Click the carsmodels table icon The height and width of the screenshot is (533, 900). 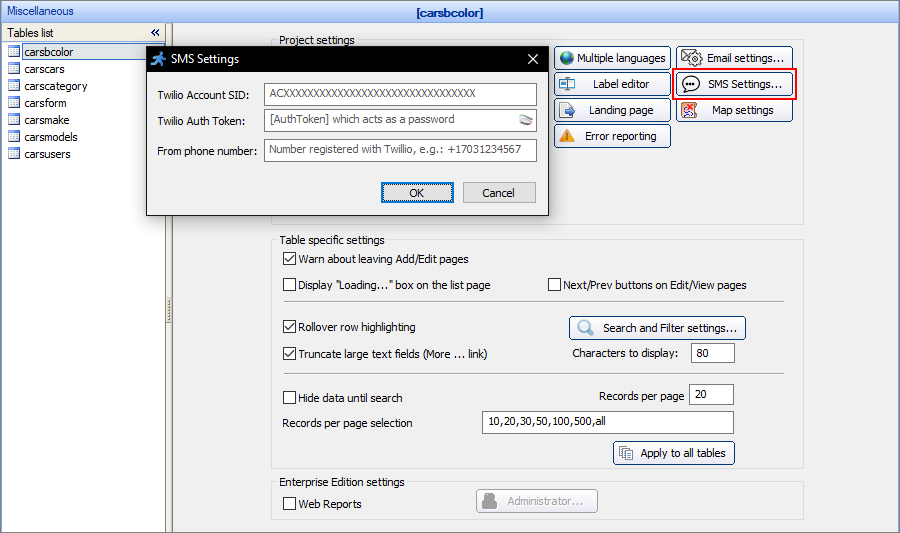(x=14, y=137)
